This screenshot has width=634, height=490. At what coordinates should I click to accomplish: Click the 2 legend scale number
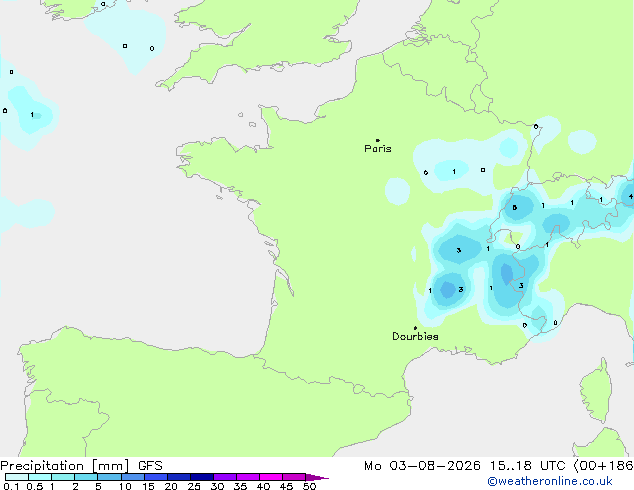click(x=75, y=486)
